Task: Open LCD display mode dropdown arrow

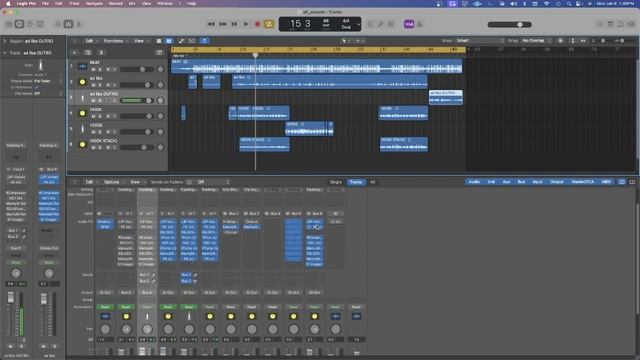Action: [358, 24]
